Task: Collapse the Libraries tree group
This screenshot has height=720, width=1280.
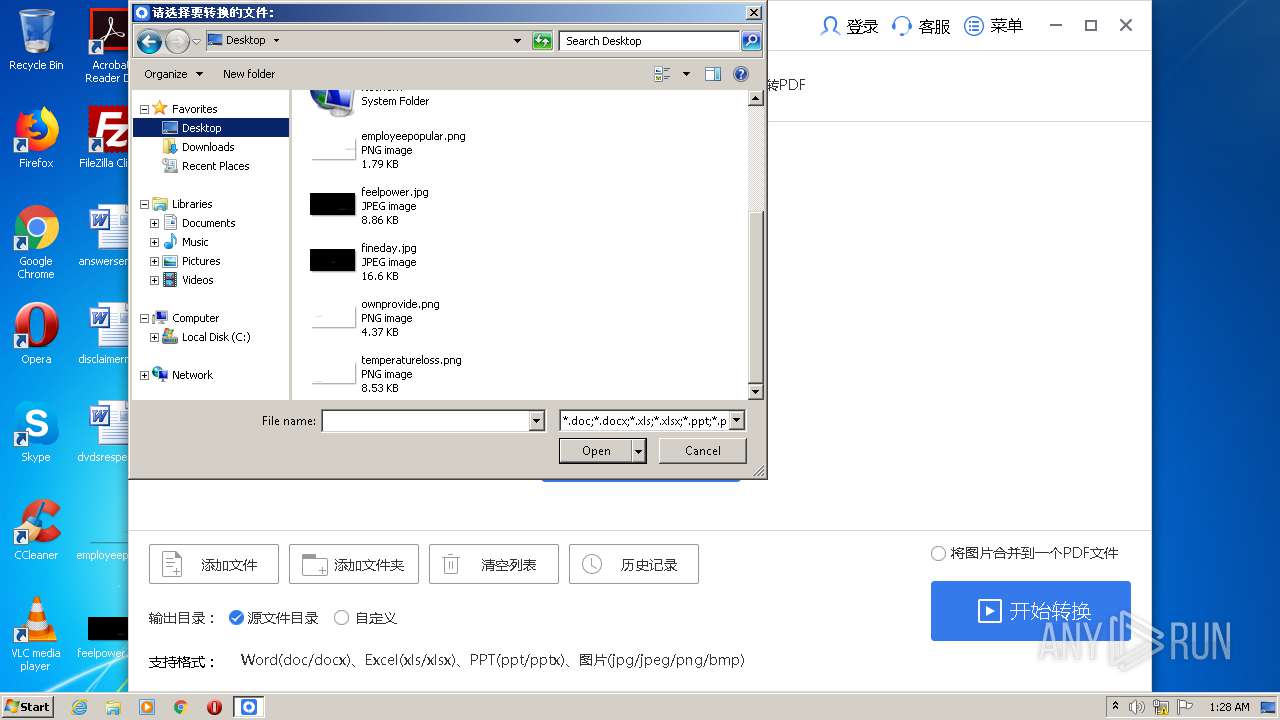Action: click(x=144, y=204)
